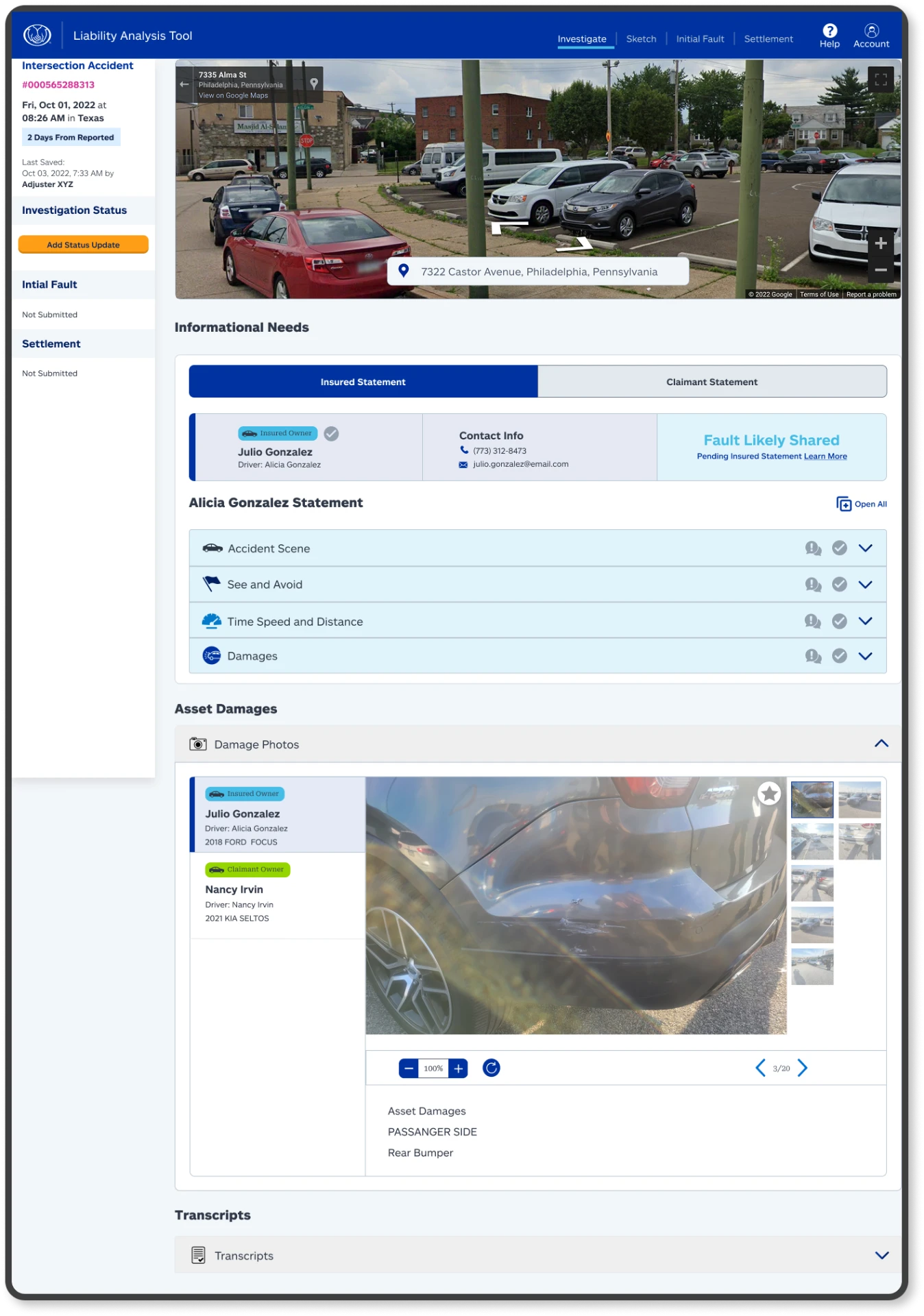Toggle the See and Avoid checkmark
Image resolution: width=924 pixels, height=1316 pixels.
840,585
